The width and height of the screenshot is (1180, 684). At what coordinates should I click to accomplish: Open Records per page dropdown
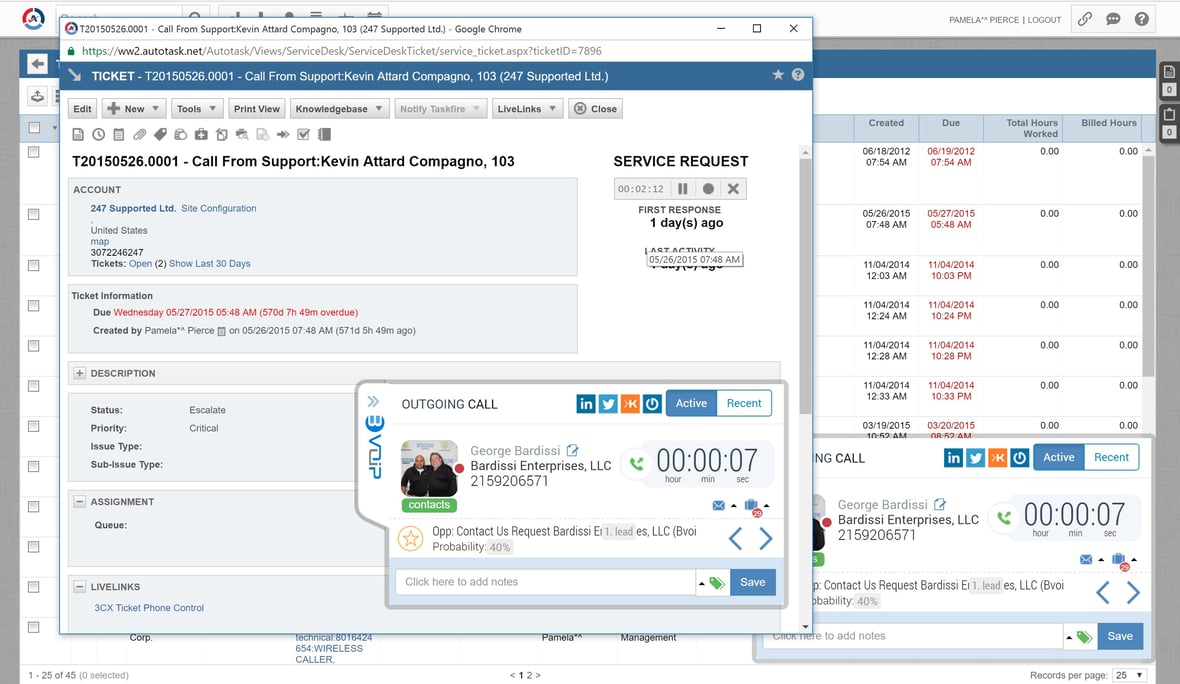[1130, 675]
